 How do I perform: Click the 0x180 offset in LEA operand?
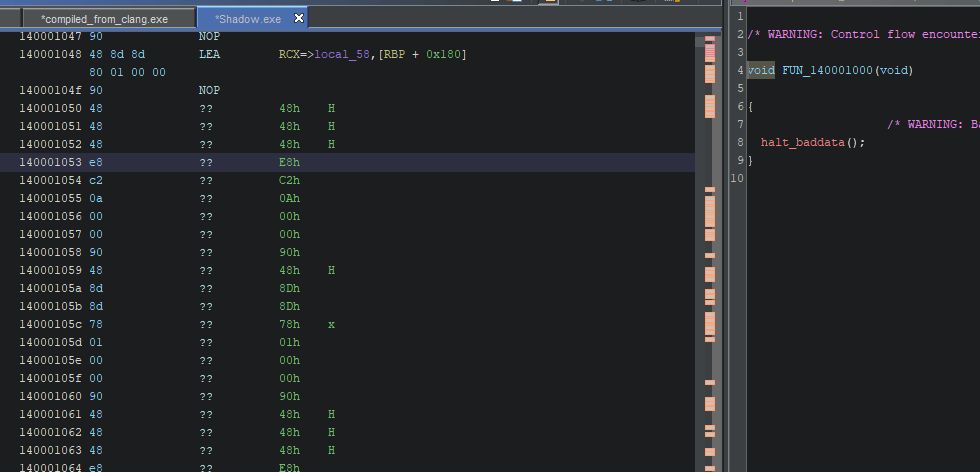pos(443,54)
